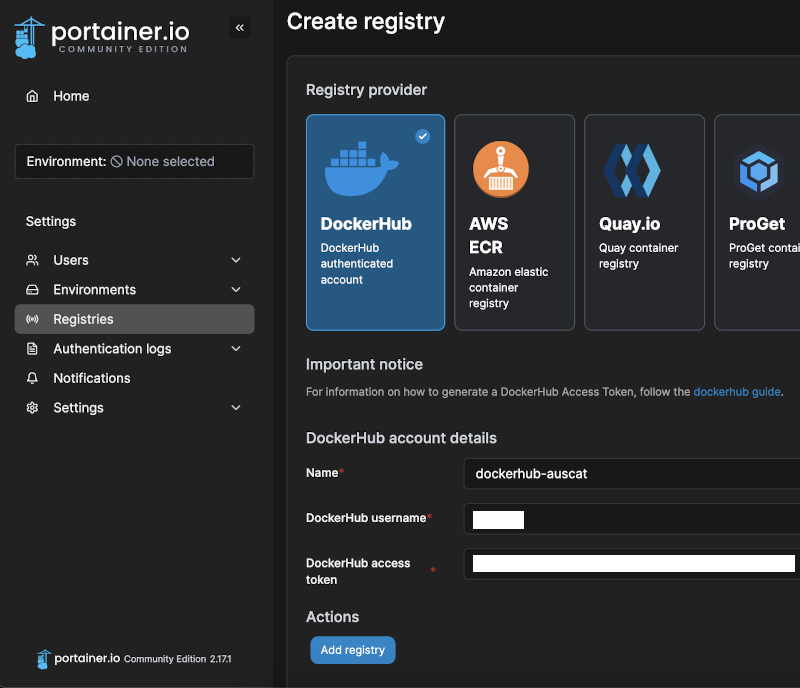The width and height of the screenshot is (800, 688).
Task: Click the Quay.io blue chevrons logo
Action: [632, 170]
